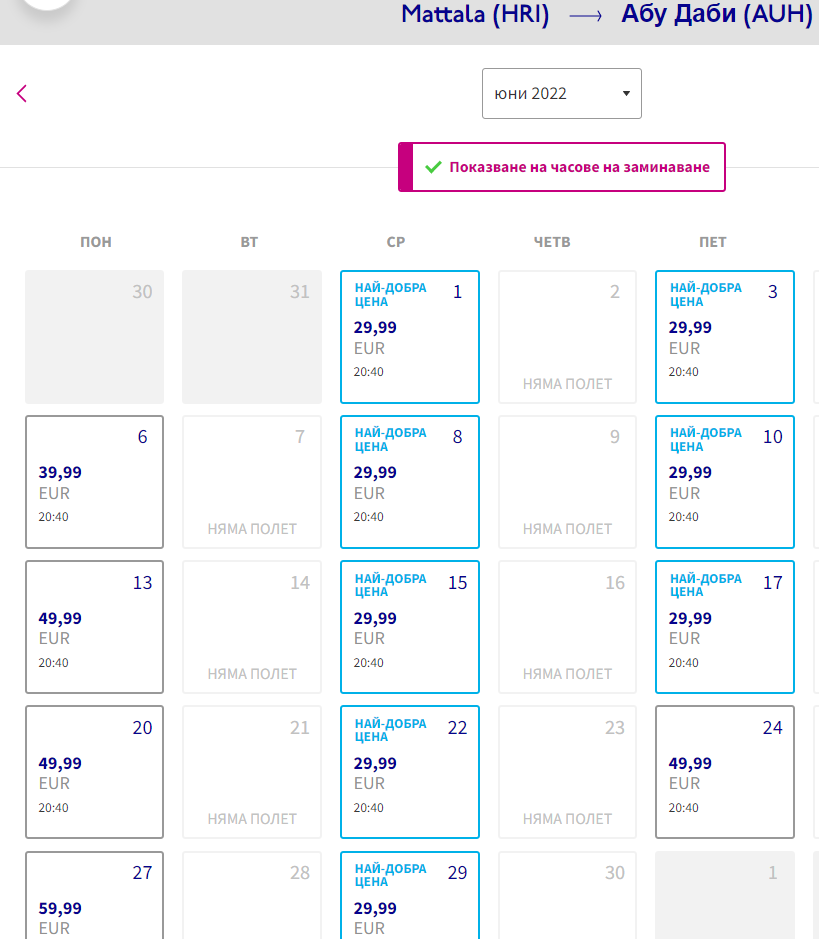The height and width of the screenshot is (939, 819).
Task: Choose the June 22 best price date
Action: click(410, 772)
